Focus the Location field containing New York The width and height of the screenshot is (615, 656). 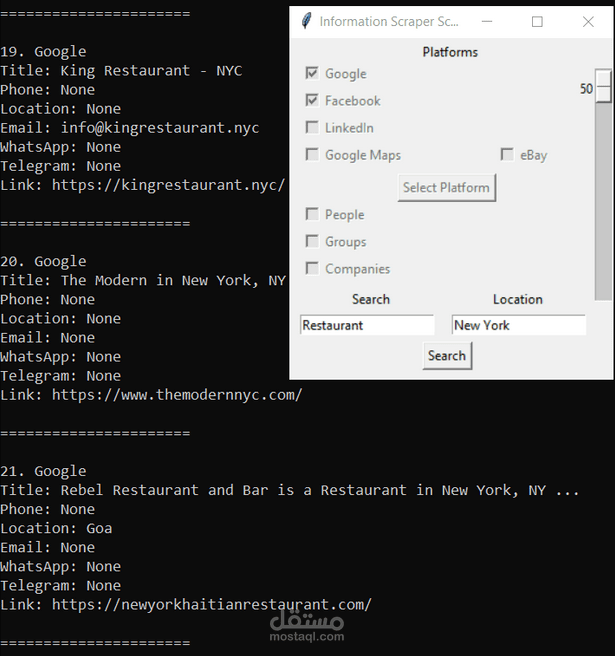[518, 325]
